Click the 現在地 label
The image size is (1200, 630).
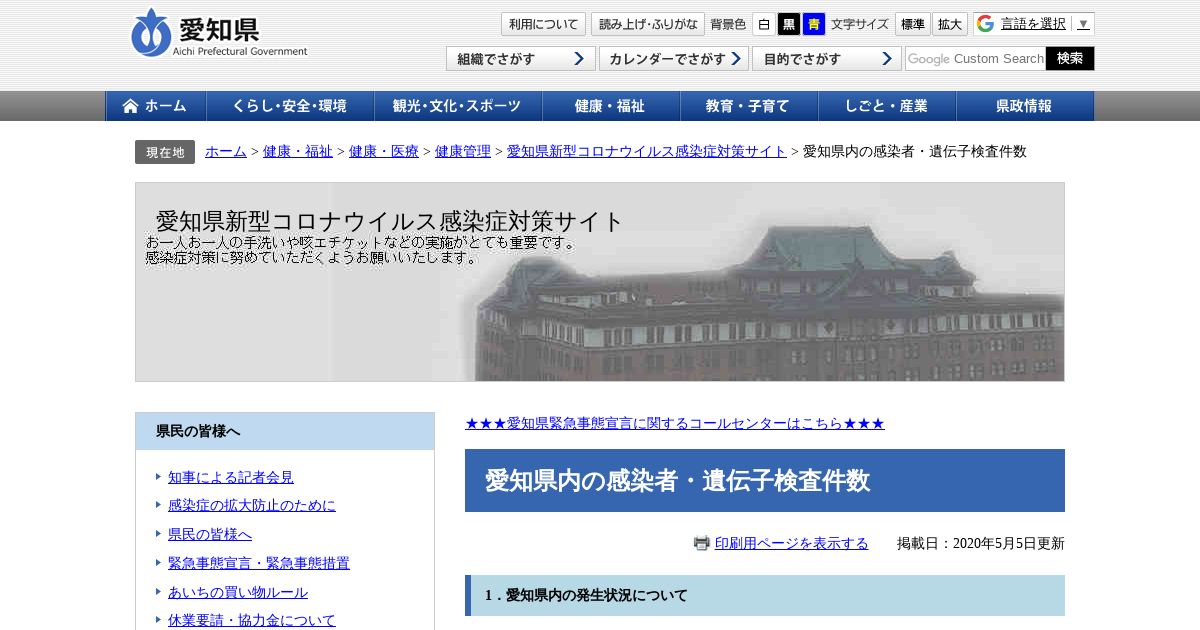[x=165, y=152]
